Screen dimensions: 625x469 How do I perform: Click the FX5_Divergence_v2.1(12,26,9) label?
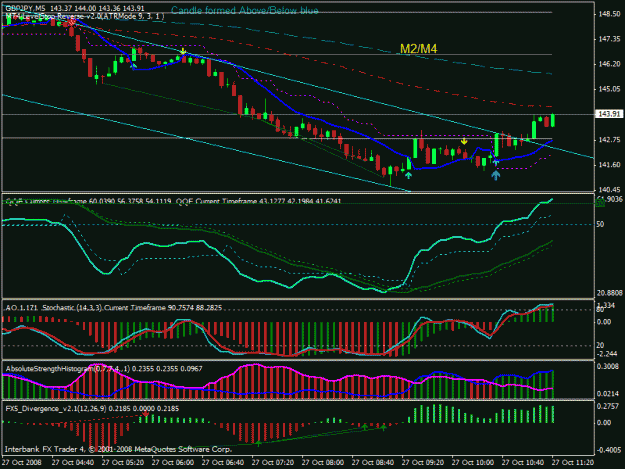(x=92, y=408)
